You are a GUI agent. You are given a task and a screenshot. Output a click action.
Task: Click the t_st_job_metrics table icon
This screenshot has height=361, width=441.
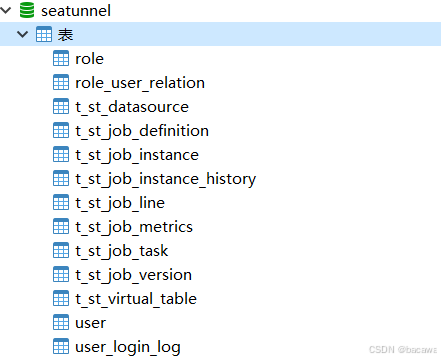(61, 226)
